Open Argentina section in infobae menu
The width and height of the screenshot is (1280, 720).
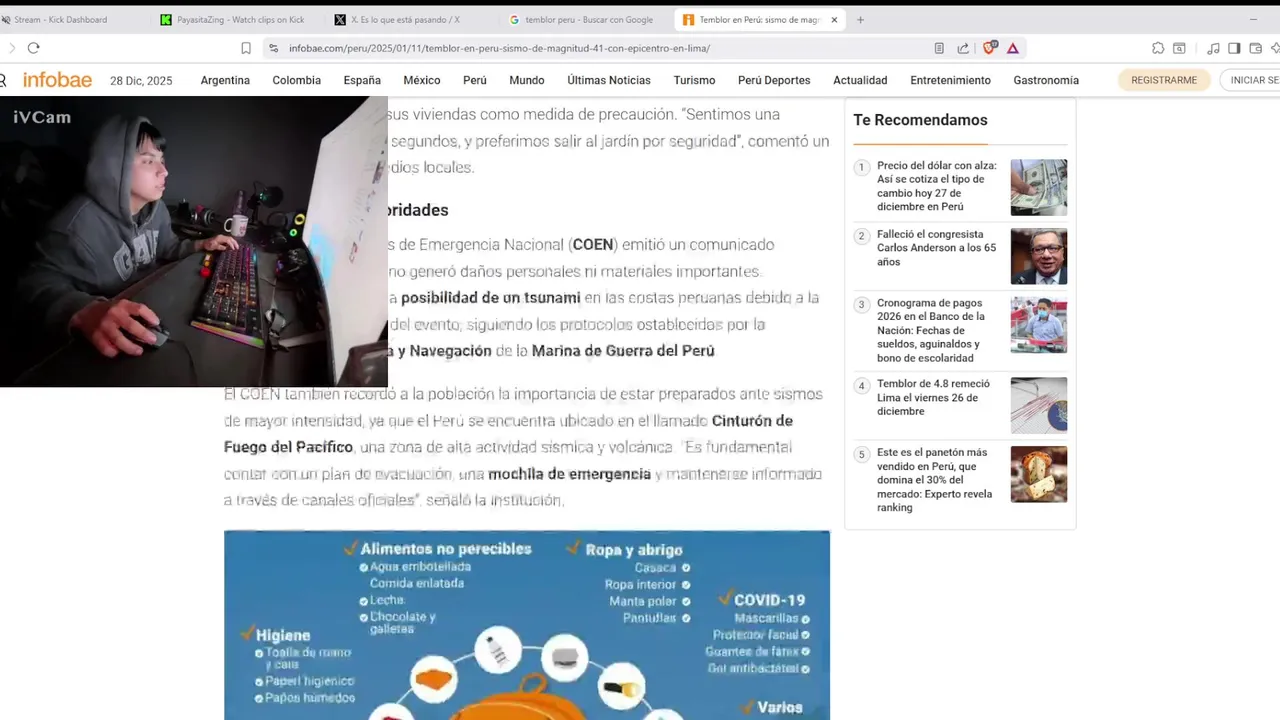point(225,80)
